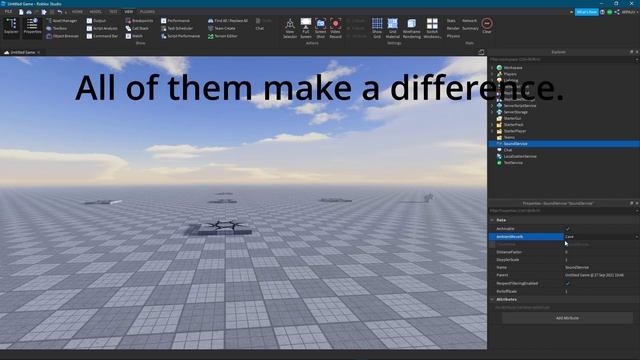Screen dimensions: 640x360
Task: Select StarterGui in Explorer
Action: 512,118
